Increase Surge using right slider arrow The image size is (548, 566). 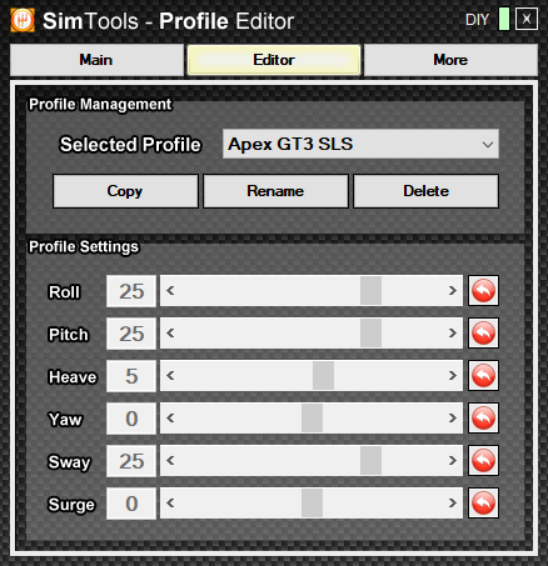pos(452,503)
